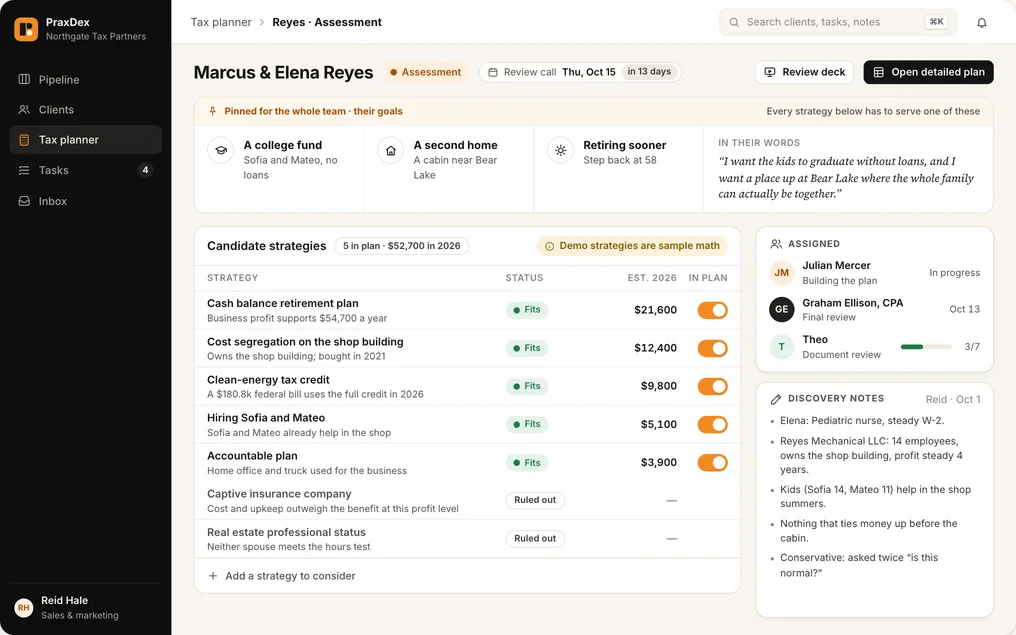This screenshot has width=1016, height=635.
Task: Click the Review deck button
Action: (804, 72)
